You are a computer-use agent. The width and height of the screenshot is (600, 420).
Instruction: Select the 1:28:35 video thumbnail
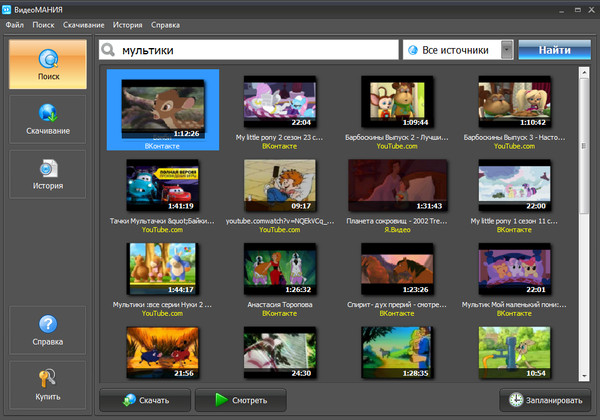[397, 352]
